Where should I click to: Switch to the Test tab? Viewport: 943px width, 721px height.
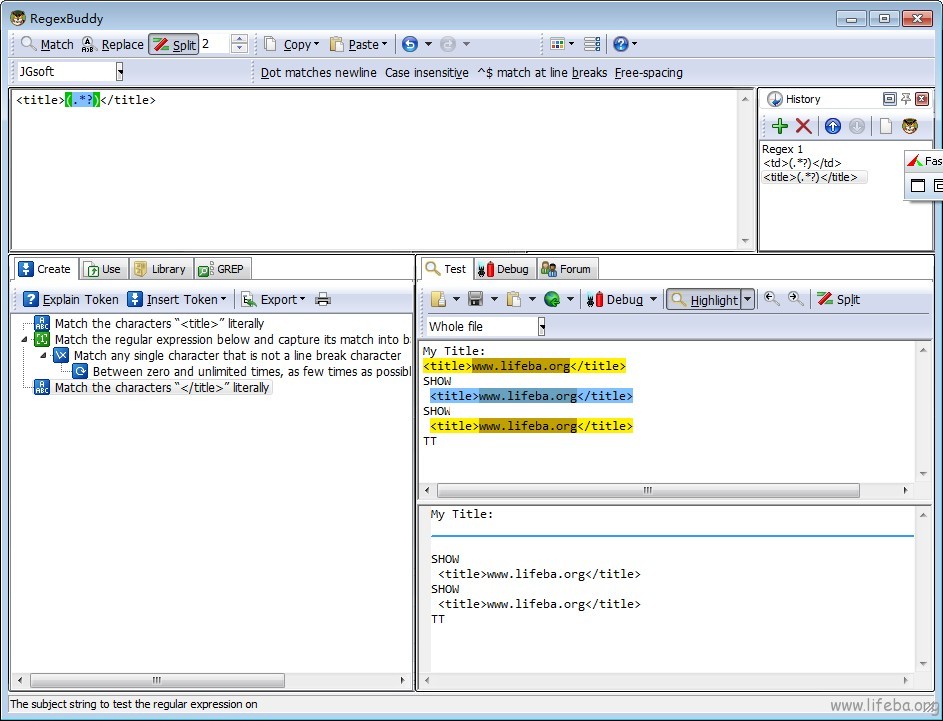446,269
